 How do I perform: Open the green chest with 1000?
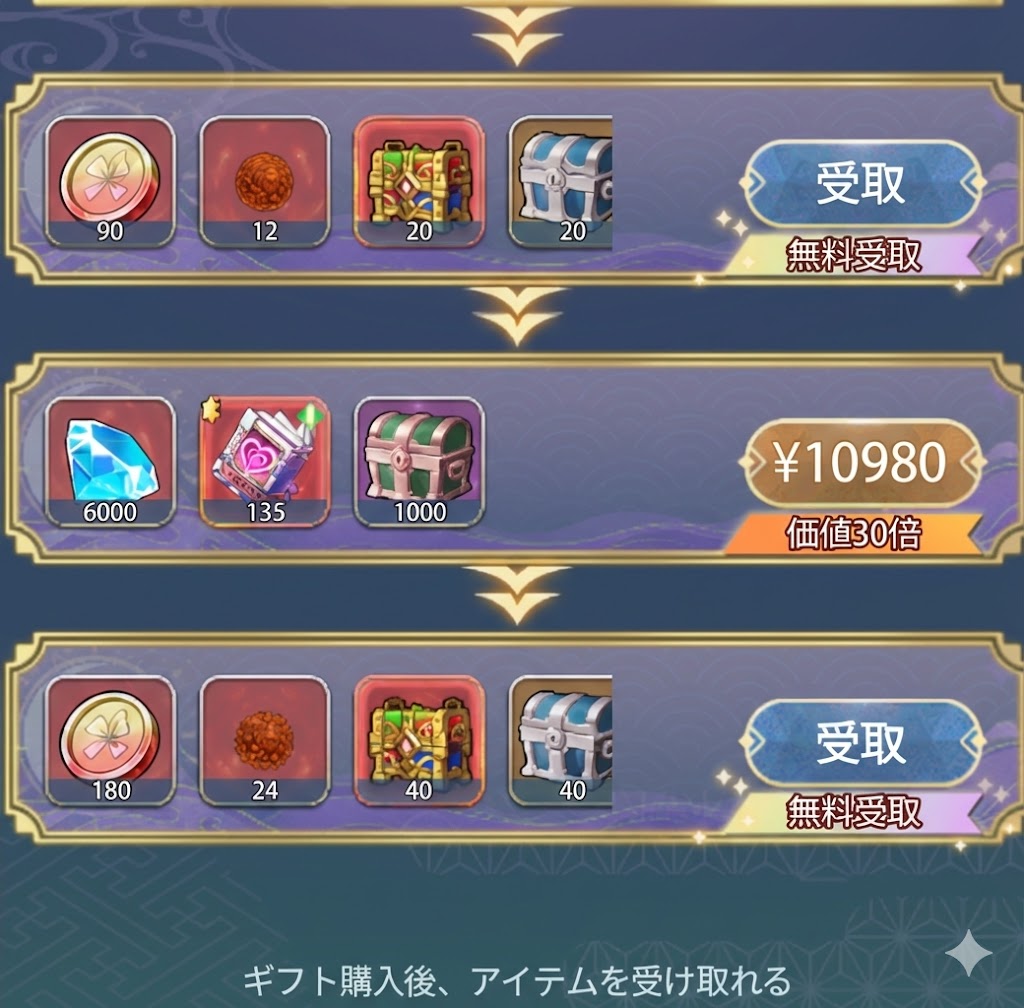419,462
